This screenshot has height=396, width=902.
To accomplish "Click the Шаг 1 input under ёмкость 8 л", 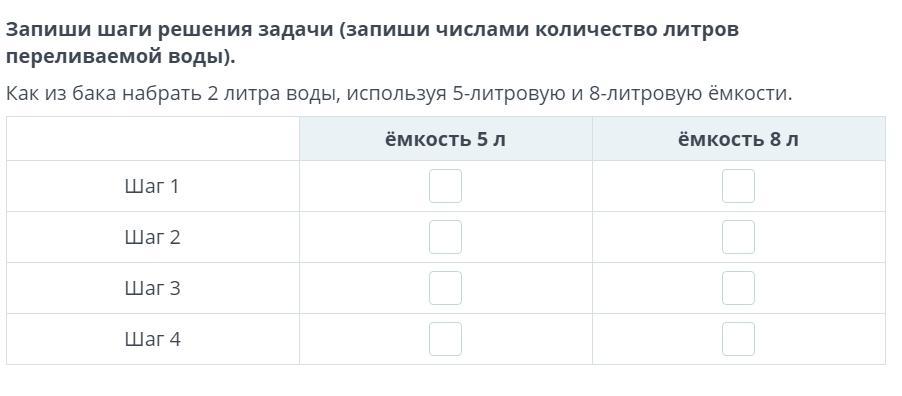I will tap(739, 186).
